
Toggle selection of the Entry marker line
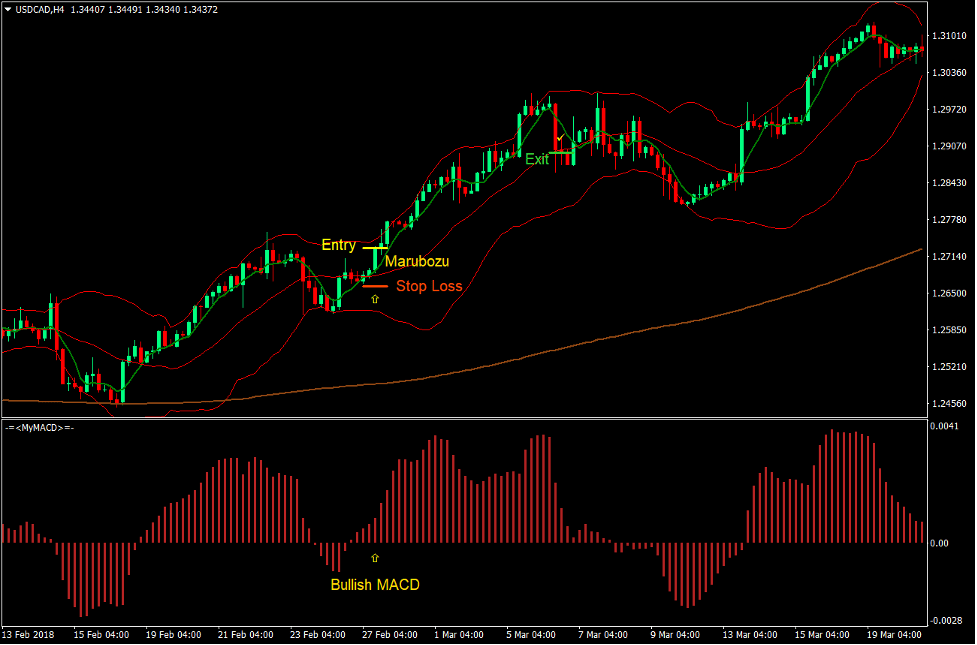pos(377,246)
